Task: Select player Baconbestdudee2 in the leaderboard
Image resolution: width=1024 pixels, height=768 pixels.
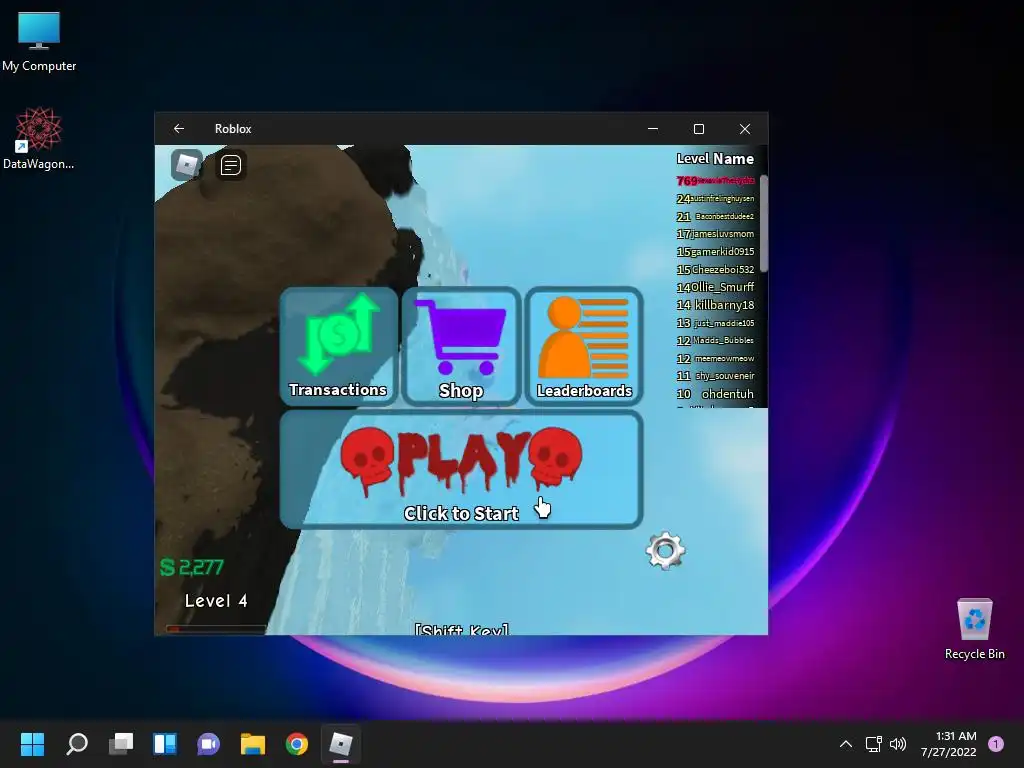Action: tap(715, 216)
